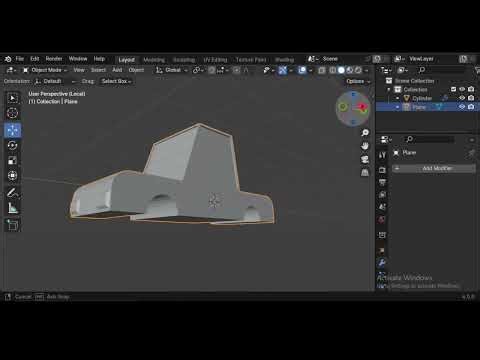480x360 pixels.
Task: Open the Scene properties tab
Action: click(382, 207)
